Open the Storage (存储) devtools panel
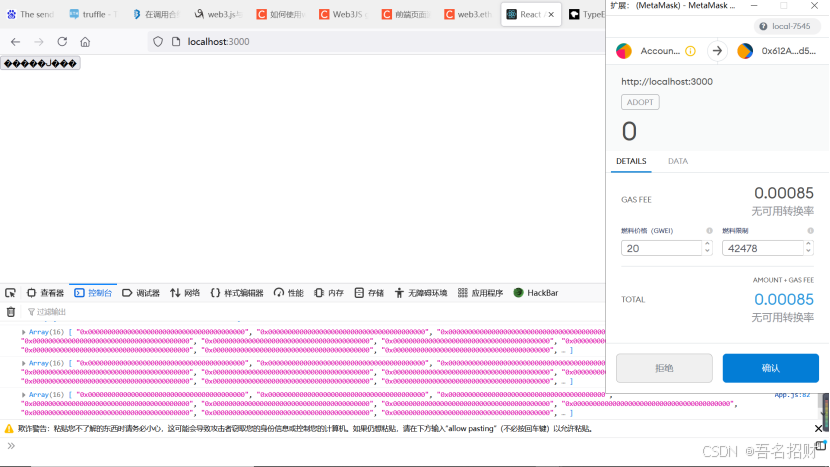This screenshot has height=467, width=830. click(x=369, y=293)
